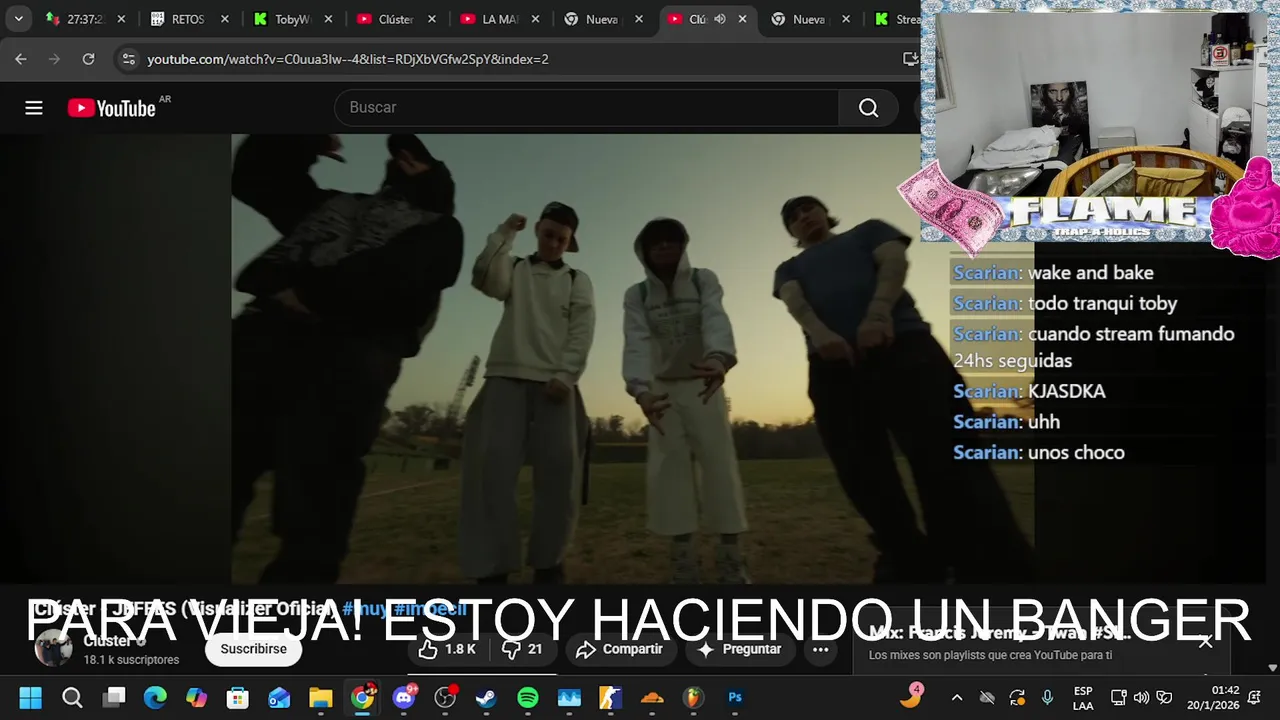The height and width of the screenshot is (720, 1280).
Task: Open Microsoft Store from taskbar
Action: click(238, 698)
